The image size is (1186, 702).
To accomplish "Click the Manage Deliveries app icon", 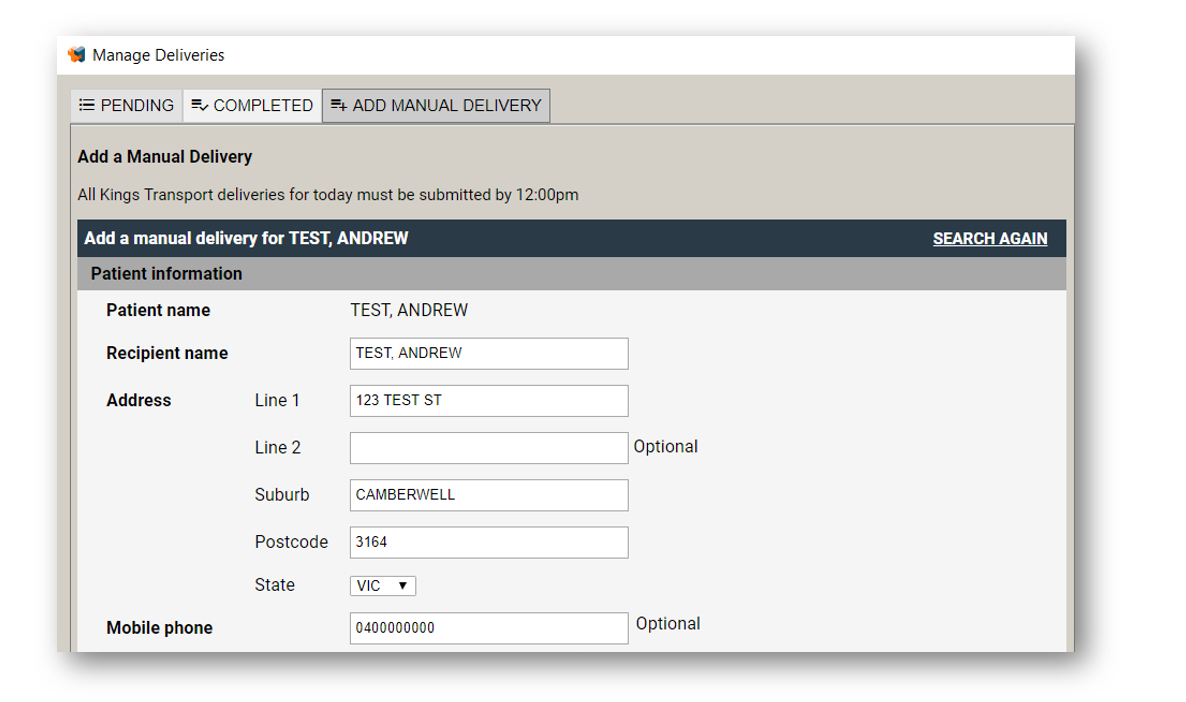I will [x=76, y=54].
